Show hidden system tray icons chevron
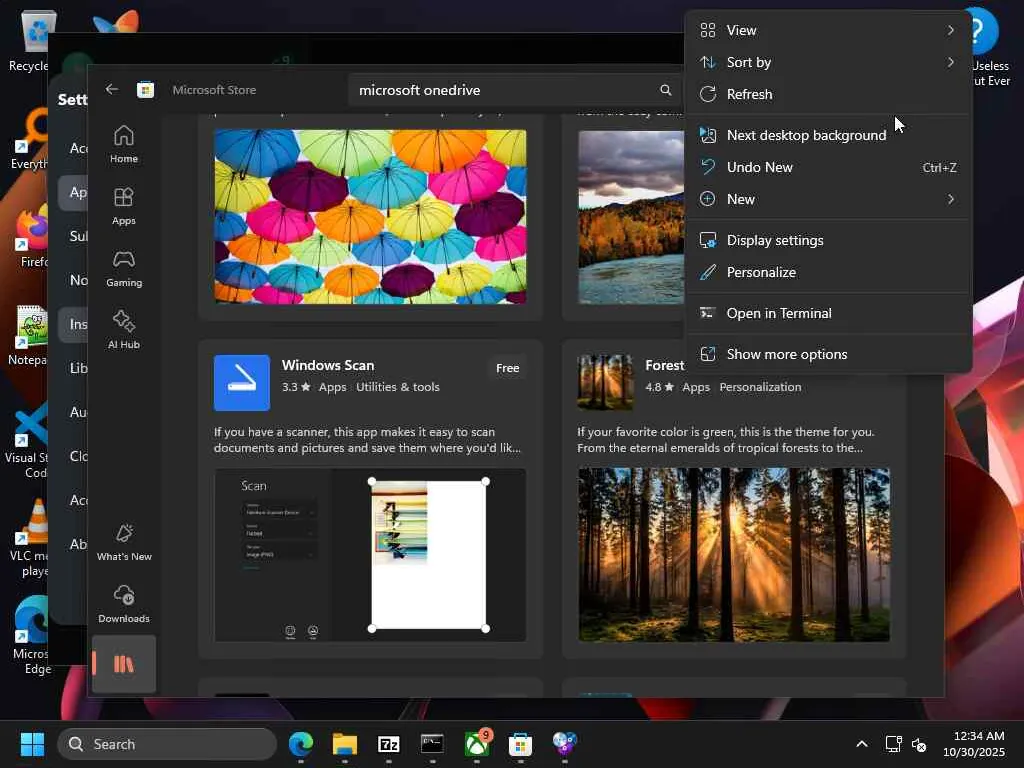1024x768 pixels. pyautogui.click(x=861, y=744)
